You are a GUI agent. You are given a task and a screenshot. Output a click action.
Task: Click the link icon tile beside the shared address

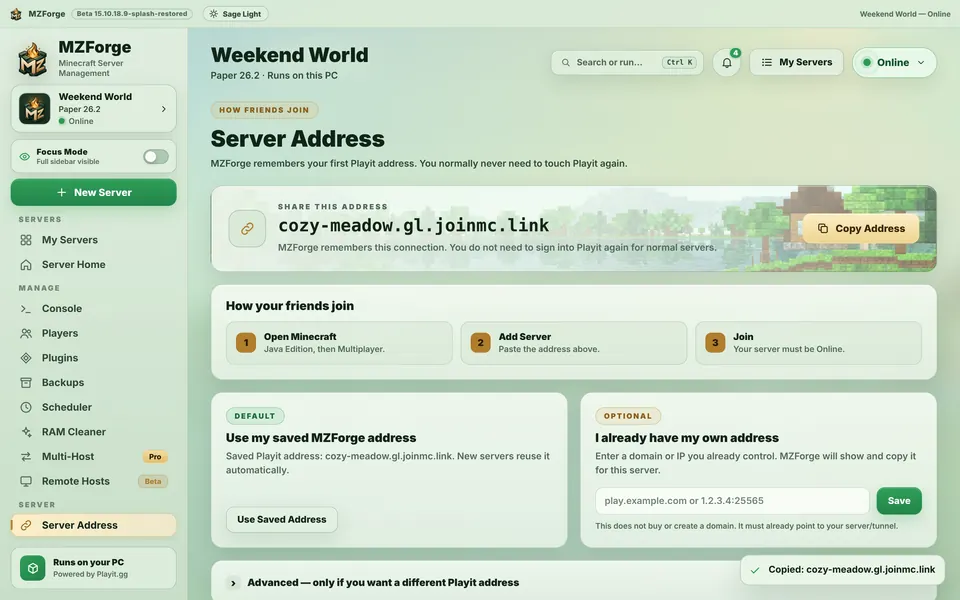[247, 228]
